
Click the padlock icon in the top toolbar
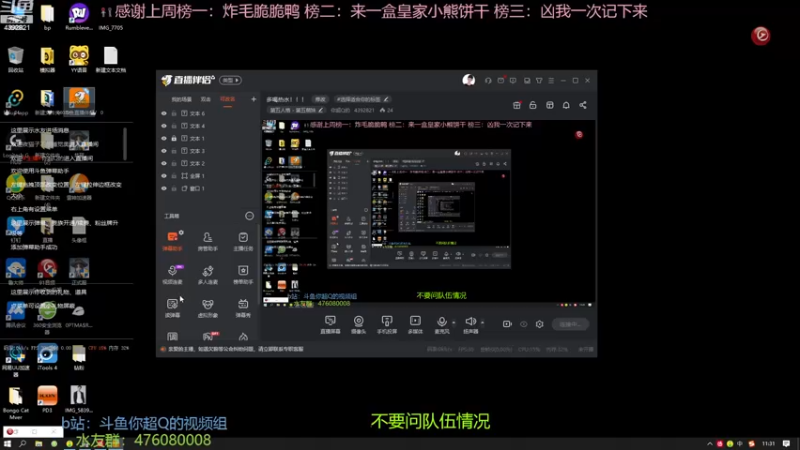[533, 105]
